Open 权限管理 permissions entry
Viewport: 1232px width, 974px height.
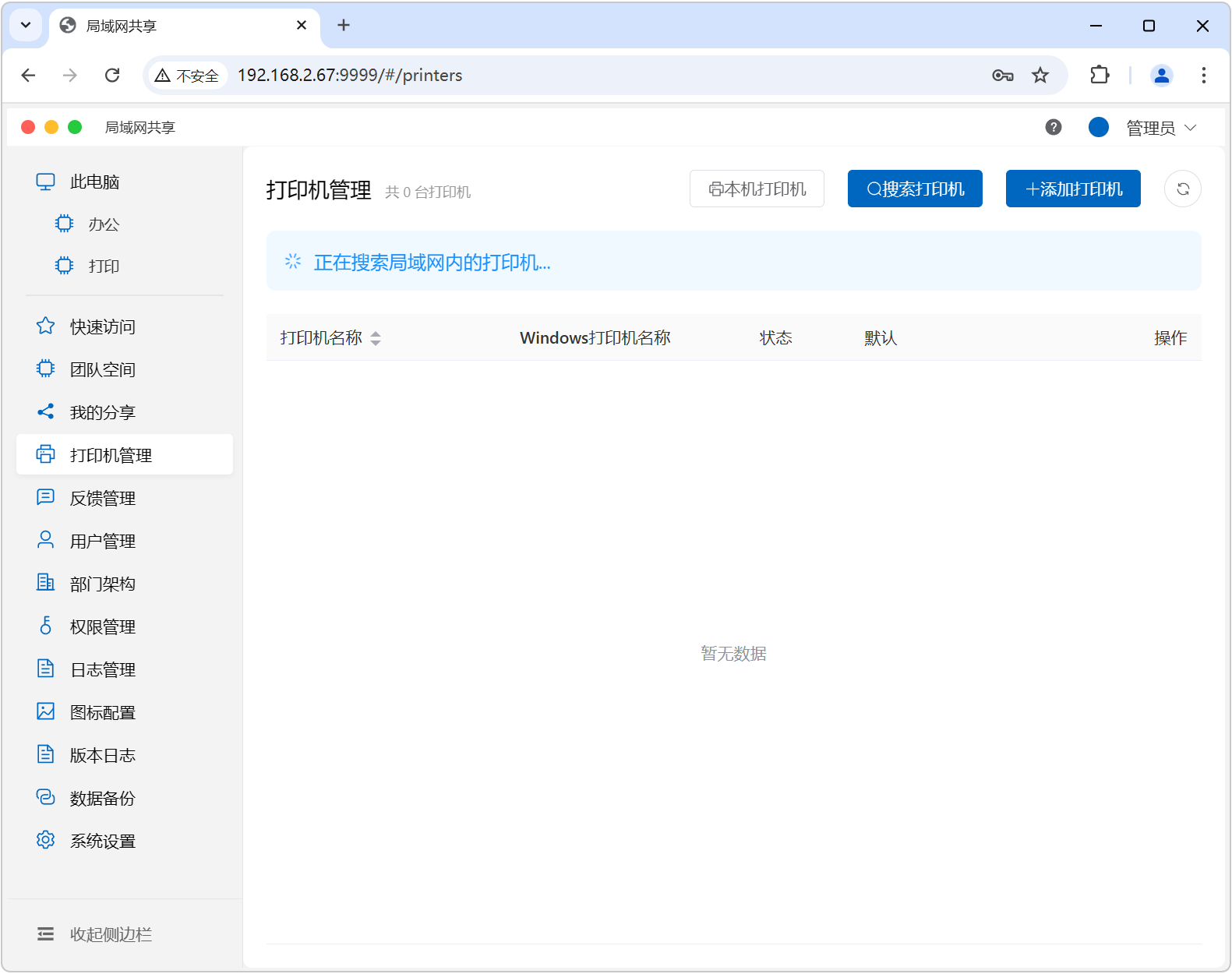pos(103,626)
